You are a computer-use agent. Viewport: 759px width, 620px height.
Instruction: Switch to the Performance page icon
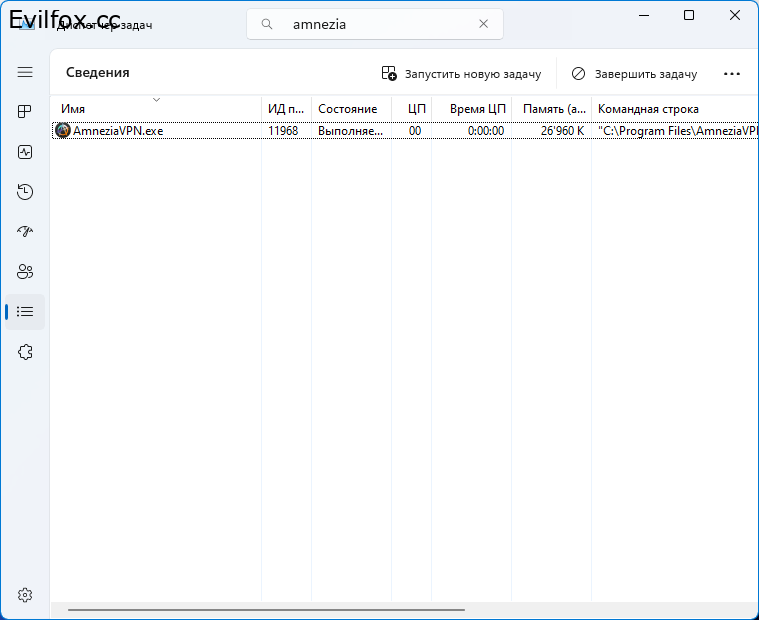[25, 152]
